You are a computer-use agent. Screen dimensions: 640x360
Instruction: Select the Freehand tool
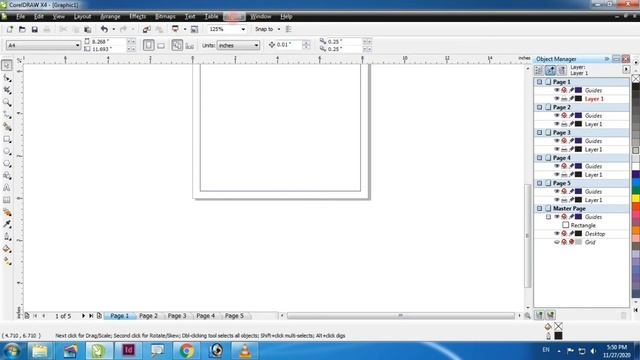(x=7, y=115)
